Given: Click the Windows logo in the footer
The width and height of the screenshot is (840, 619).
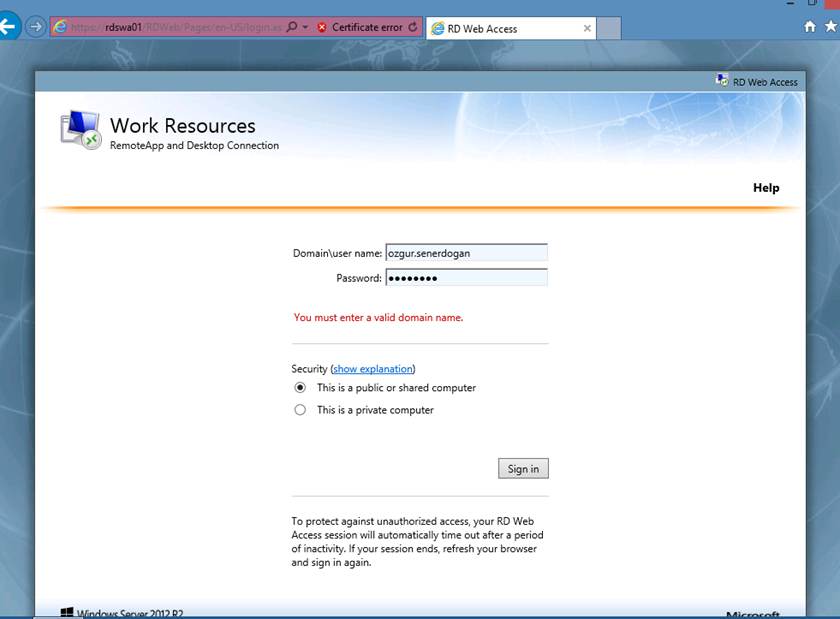Looking at the screenshot, I should pyautogui.click(x=67, y=613).
